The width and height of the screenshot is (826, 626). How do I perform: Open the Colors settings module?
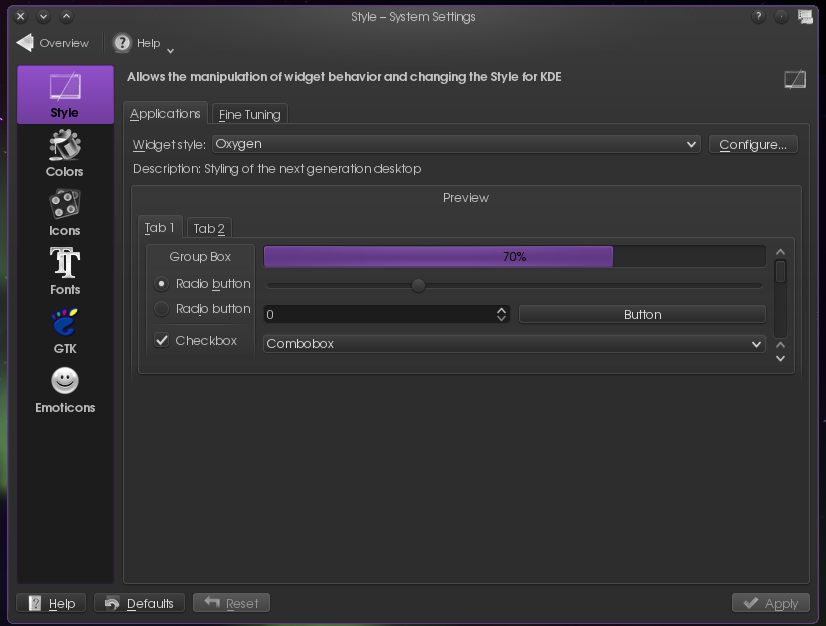65,153
